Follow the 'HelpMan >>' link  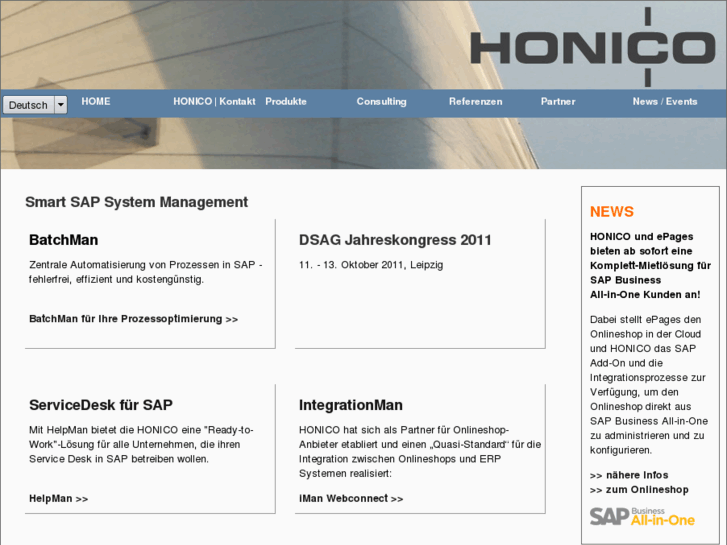tap(58, 498)
